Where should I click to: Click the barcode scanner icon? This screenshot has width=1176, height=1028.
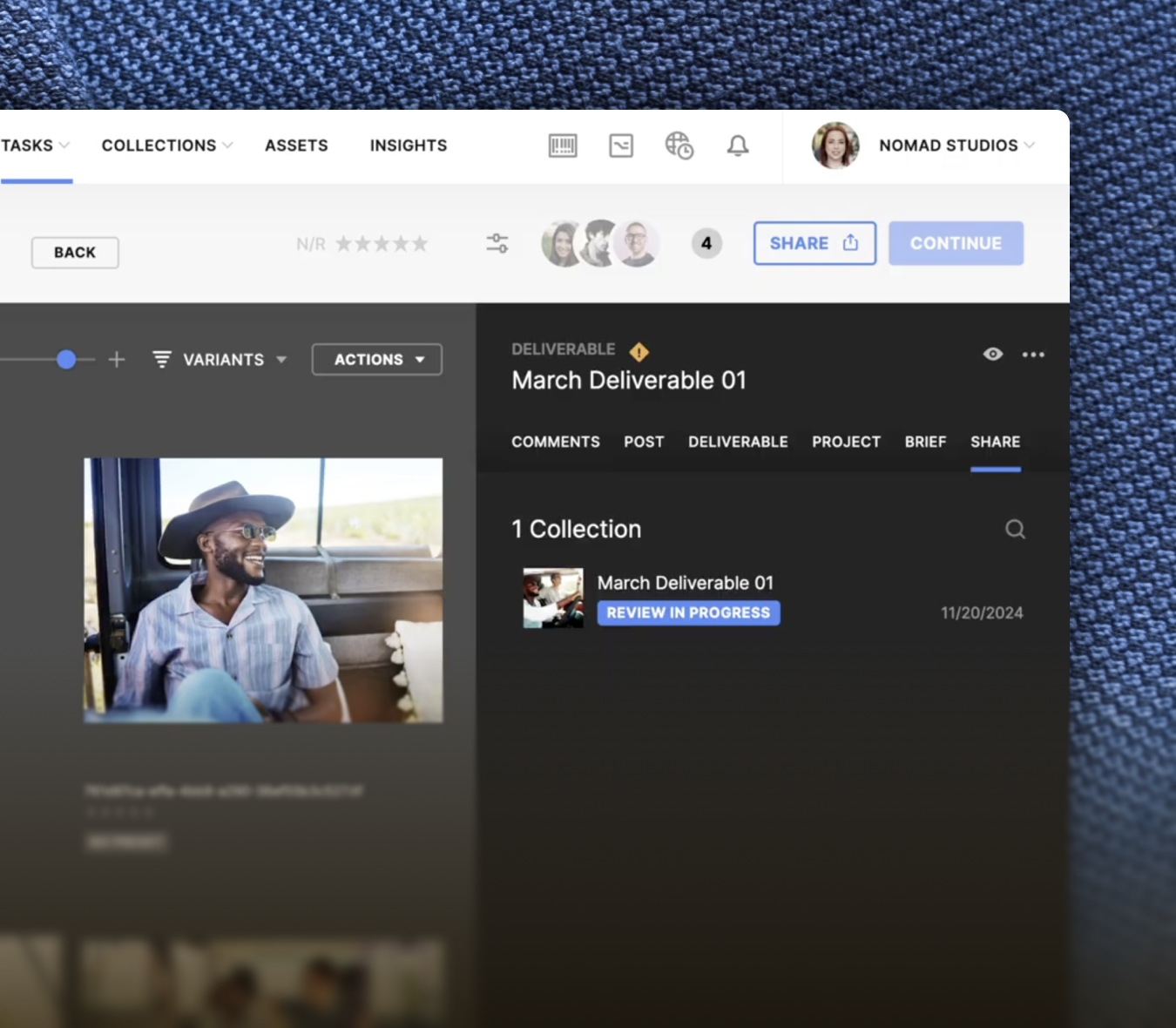tap(563, 145)
